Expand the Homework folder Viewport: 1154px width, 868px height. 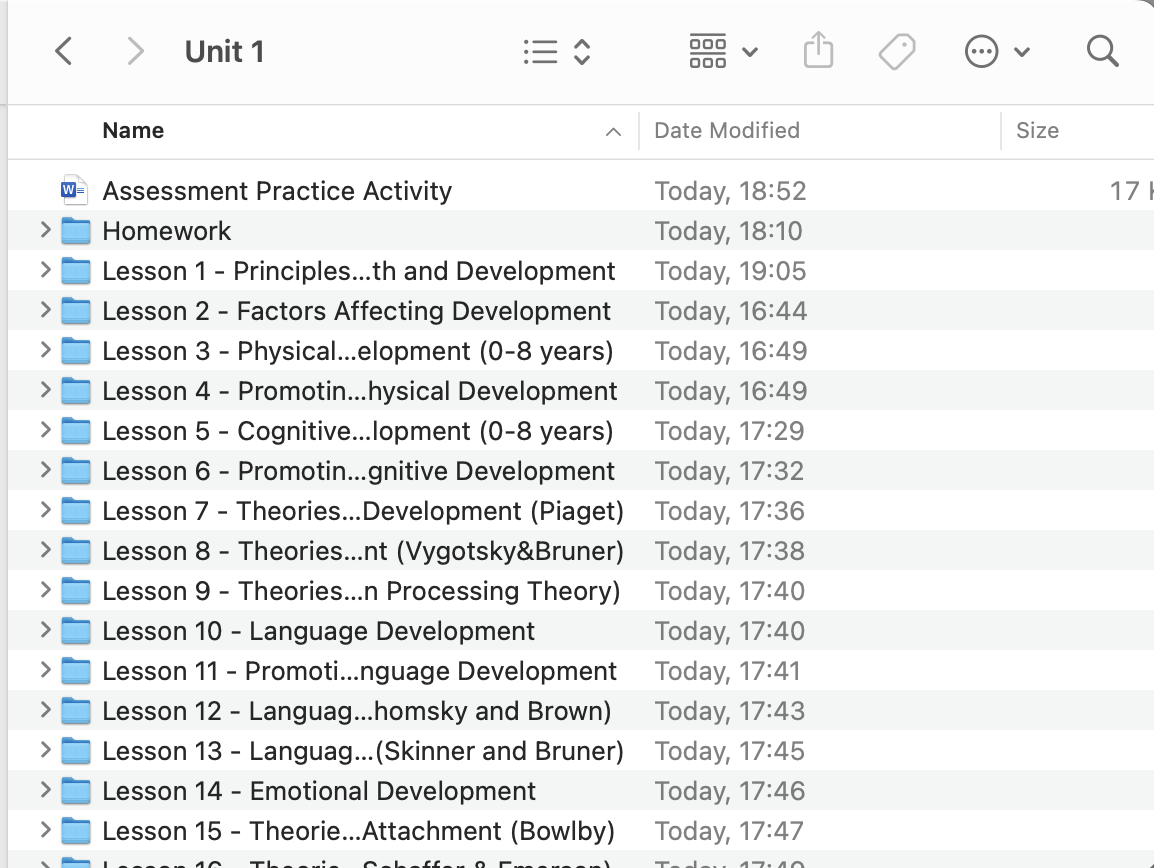[x=45, y=231]
